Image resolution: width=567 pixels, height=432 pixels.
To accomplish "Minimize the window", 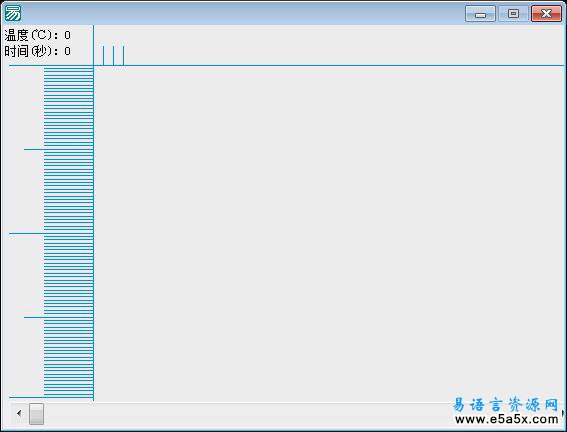I will (x=480, y=14).
